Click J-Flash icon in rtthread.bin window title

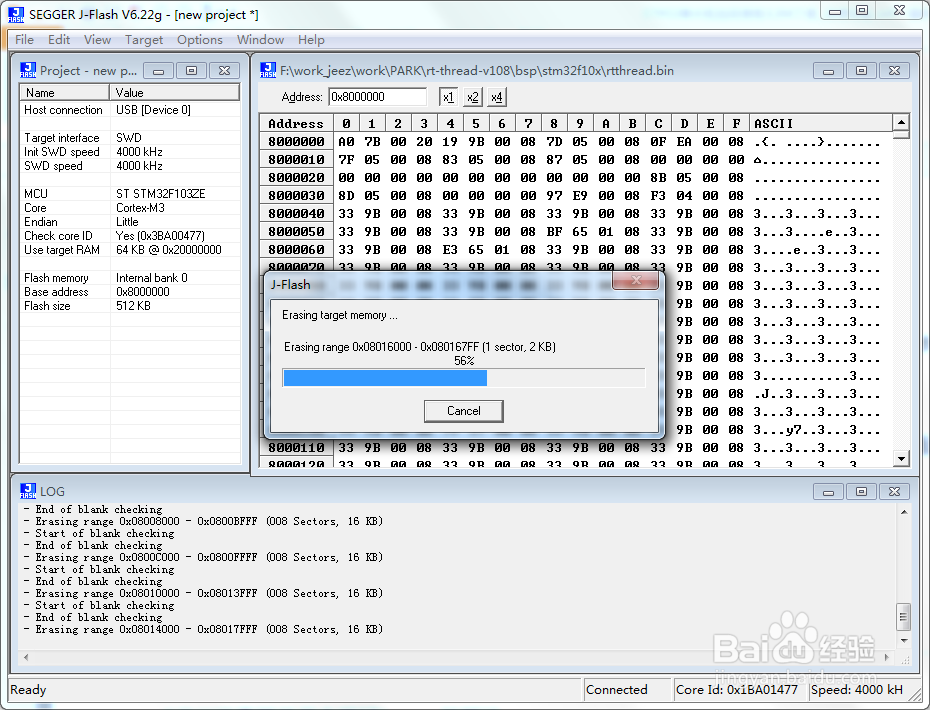click(268, 71)
